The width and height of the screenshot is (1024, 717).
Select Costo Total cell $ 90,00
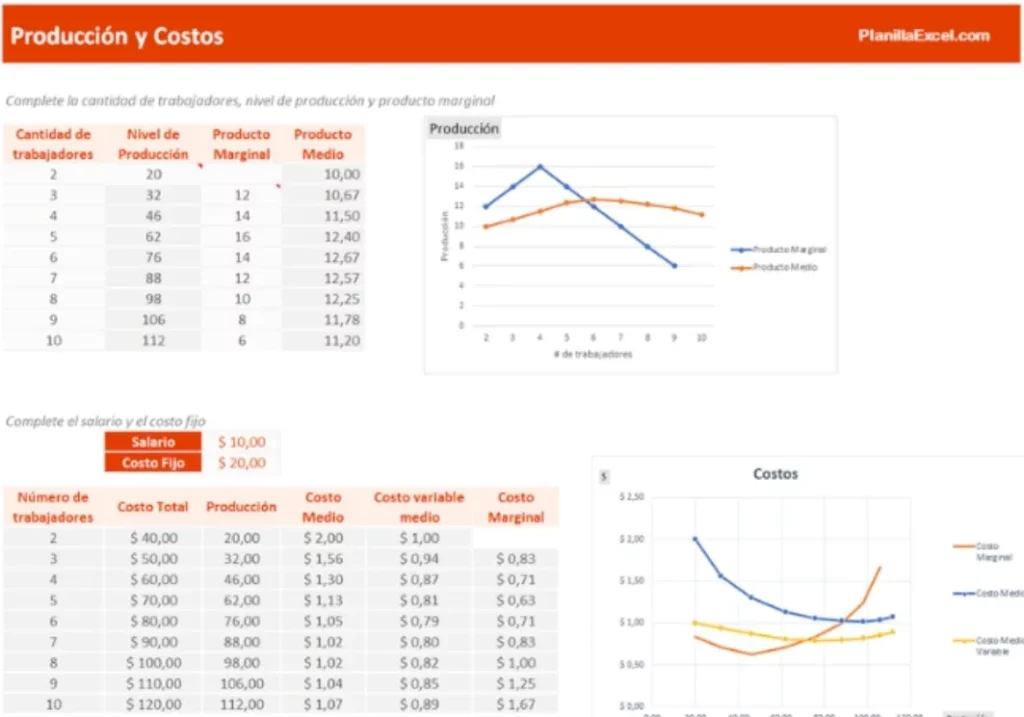coord(153,642)
